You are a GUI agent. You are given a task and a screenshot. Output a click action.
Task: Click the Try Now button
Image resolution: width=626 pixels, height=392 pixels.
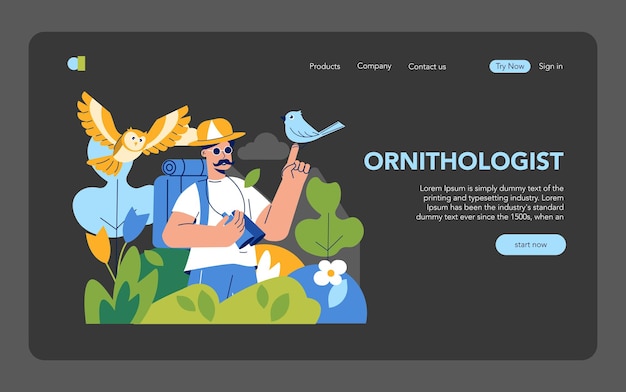[x=510, y=66]
